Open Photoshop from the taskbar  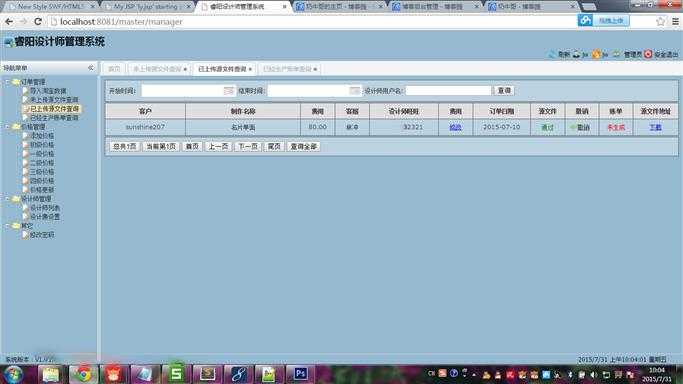point(300,374)
